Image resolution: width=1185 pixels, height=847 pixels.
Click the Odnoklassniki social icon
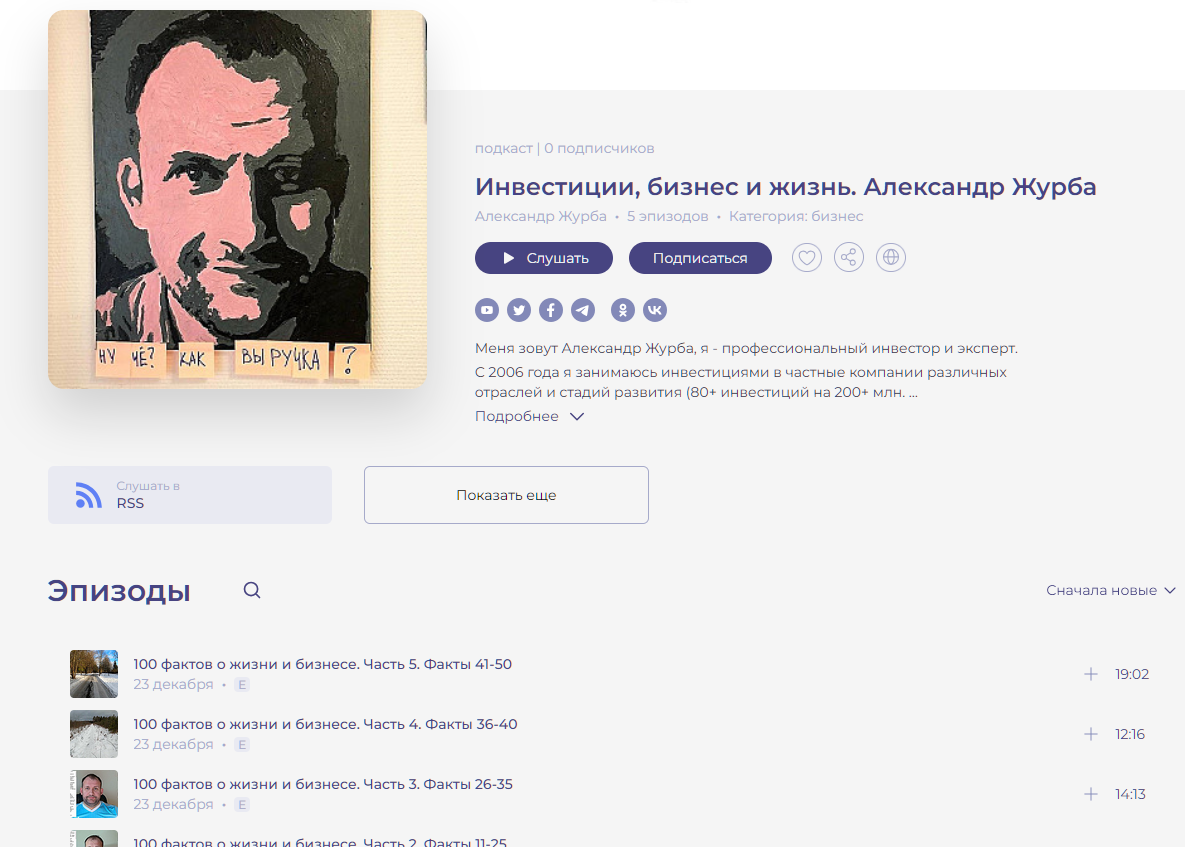point(623,310)
